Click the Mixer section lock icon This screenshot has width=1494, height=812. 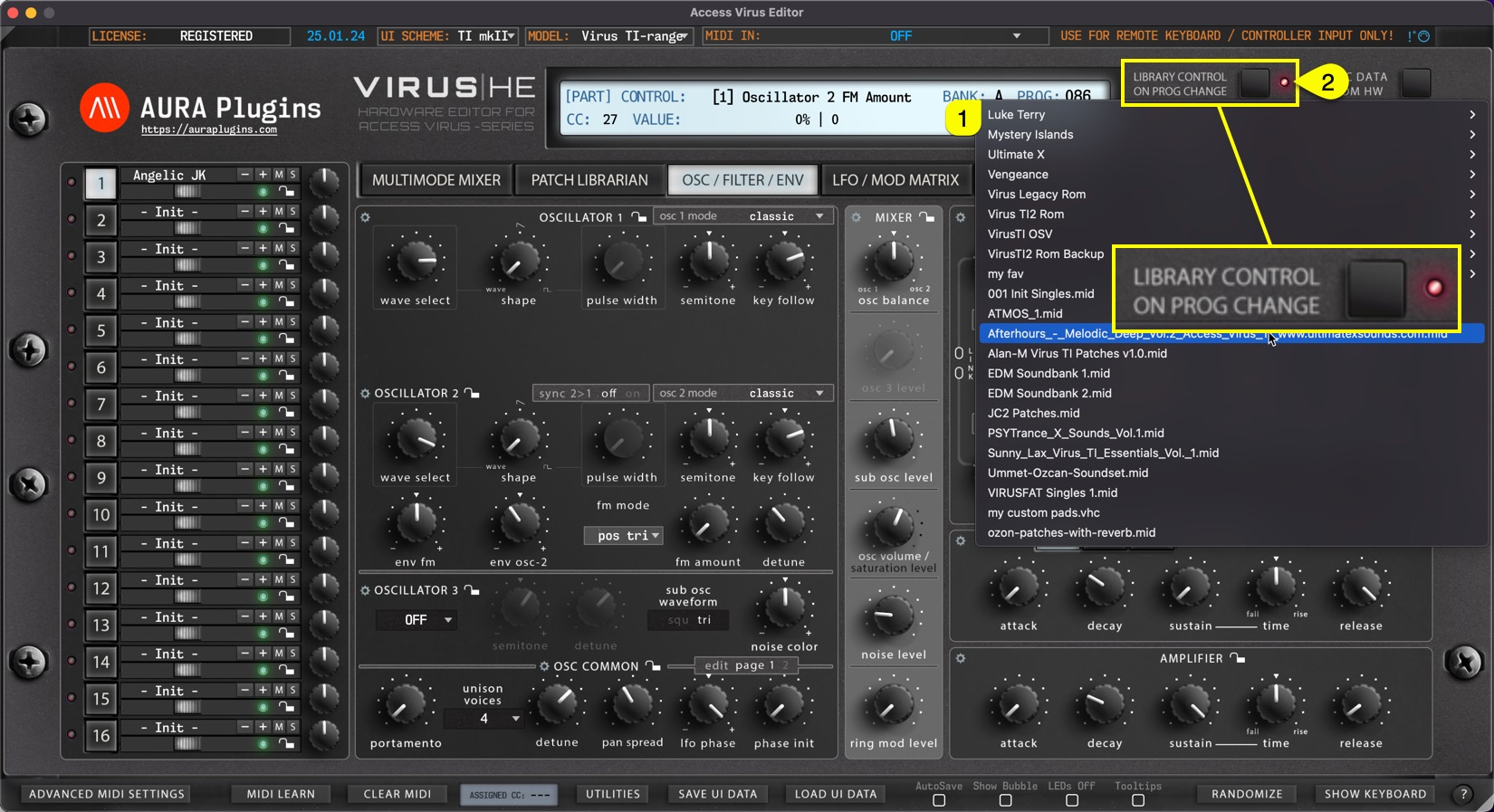click(x=927, y=217)
